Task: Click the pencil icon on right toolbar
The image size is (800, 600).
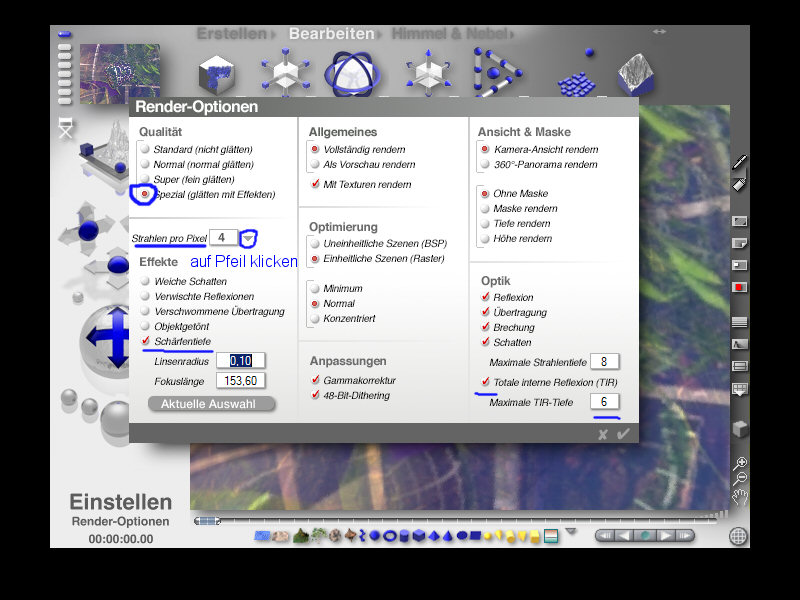Action: [739, 162]
